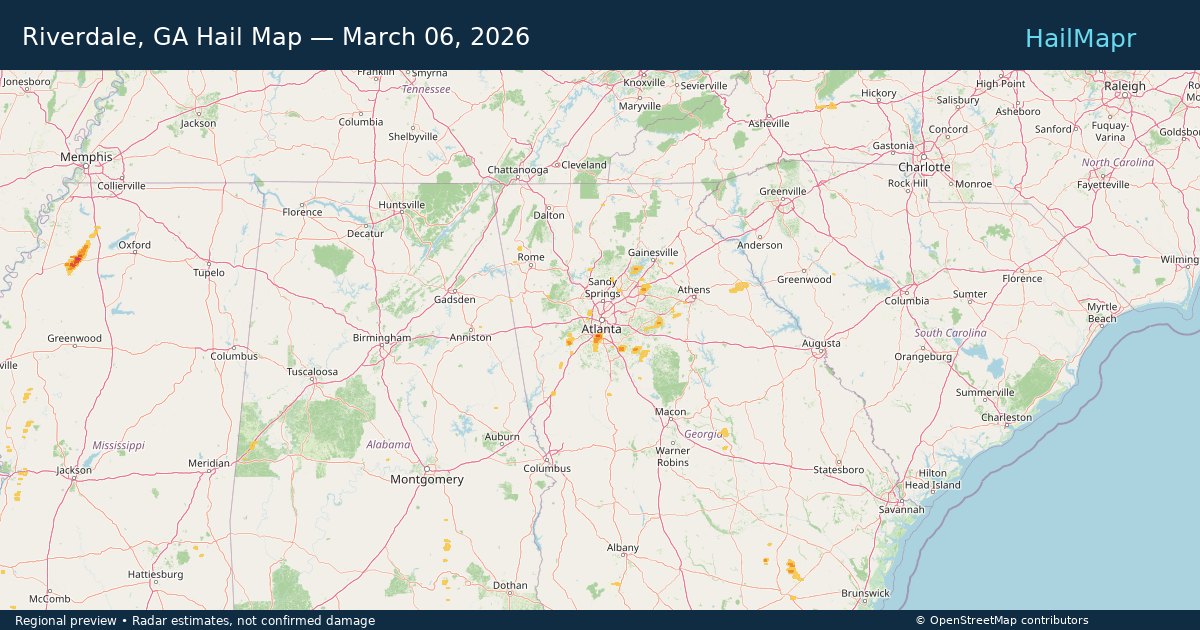Click the Greenwood, Mississippi label
Screen dimensions: 1200x630
pos(74,339)
